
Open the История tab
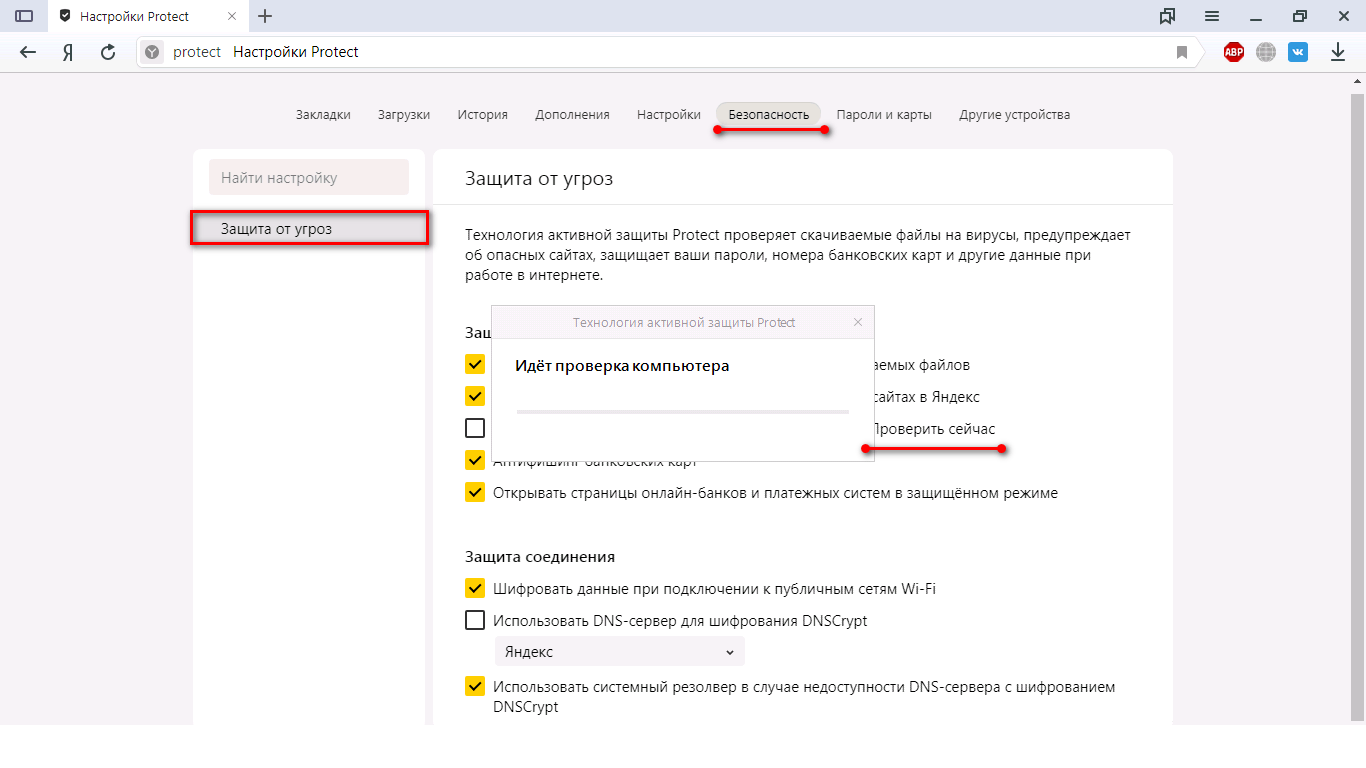point(483,114)
